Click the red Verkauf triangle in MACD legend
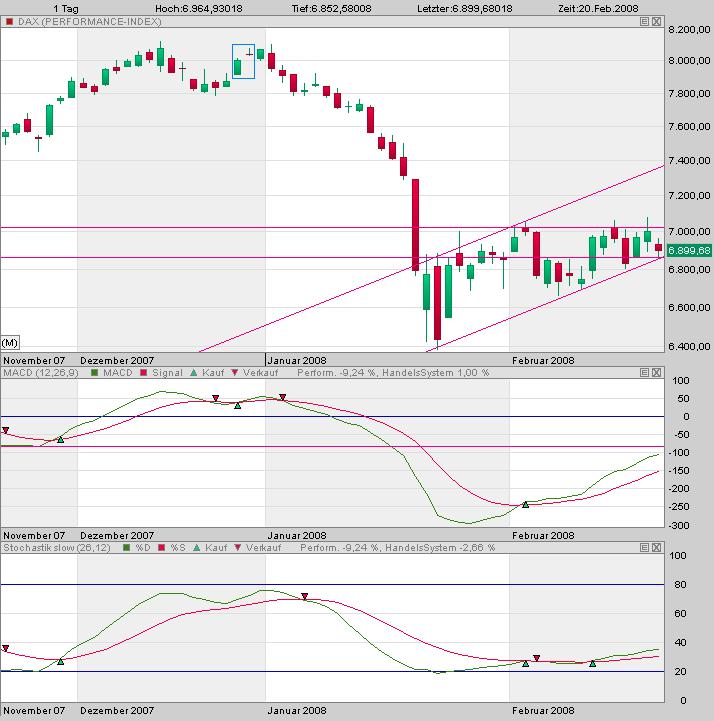Viewport: 714px width, 721px height. tap(234, 372)
